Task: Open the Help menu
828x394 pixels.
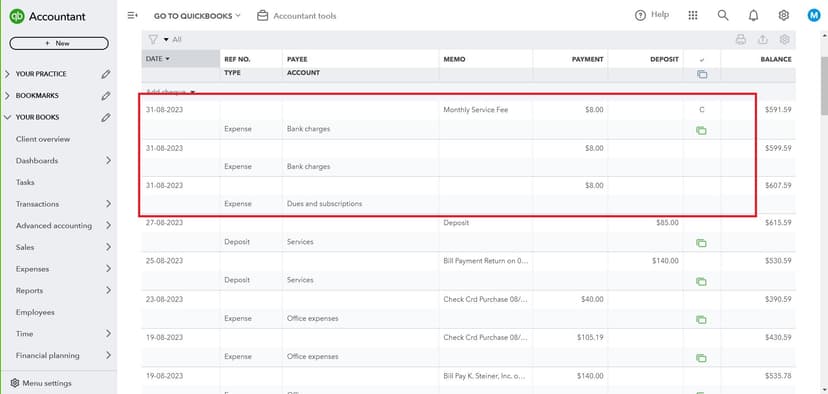Action: click(652, 15)
